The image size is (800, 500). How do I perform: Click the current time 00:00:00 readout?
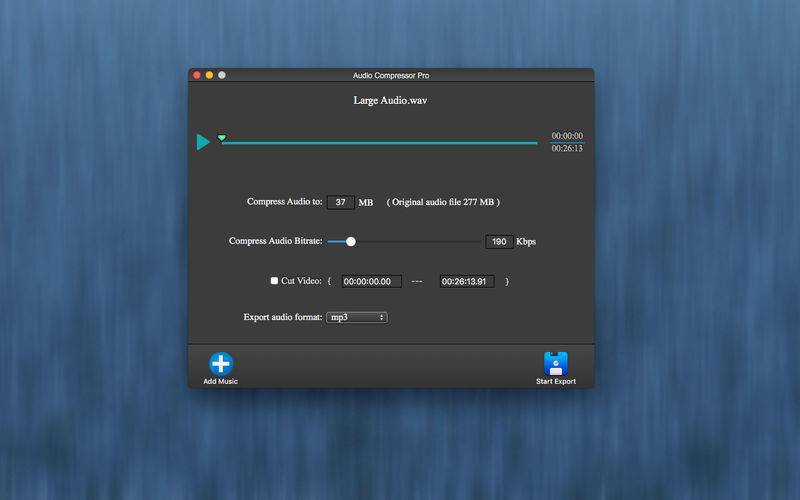[x=567, y=136]
